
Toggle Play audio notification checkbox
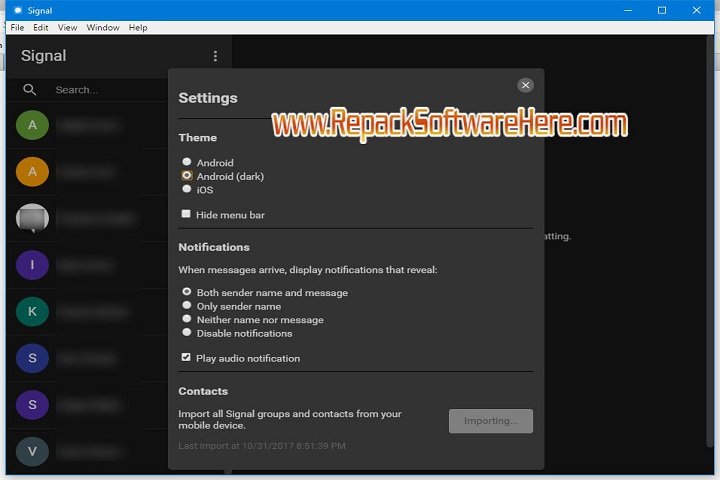coord(186,357)
